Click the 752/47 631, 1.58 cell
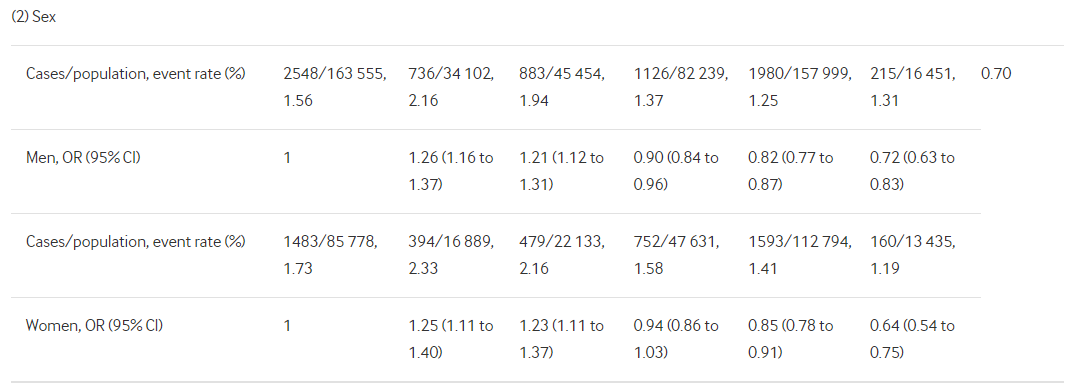 [x=676, y=255]
